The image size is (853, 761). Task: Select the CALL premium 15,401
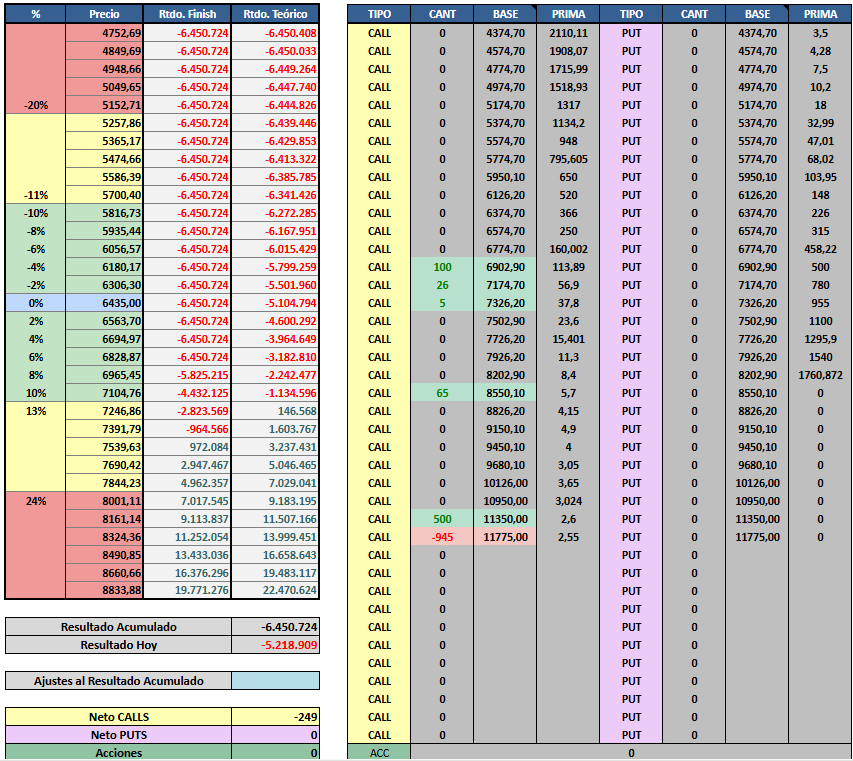(568, 339)
